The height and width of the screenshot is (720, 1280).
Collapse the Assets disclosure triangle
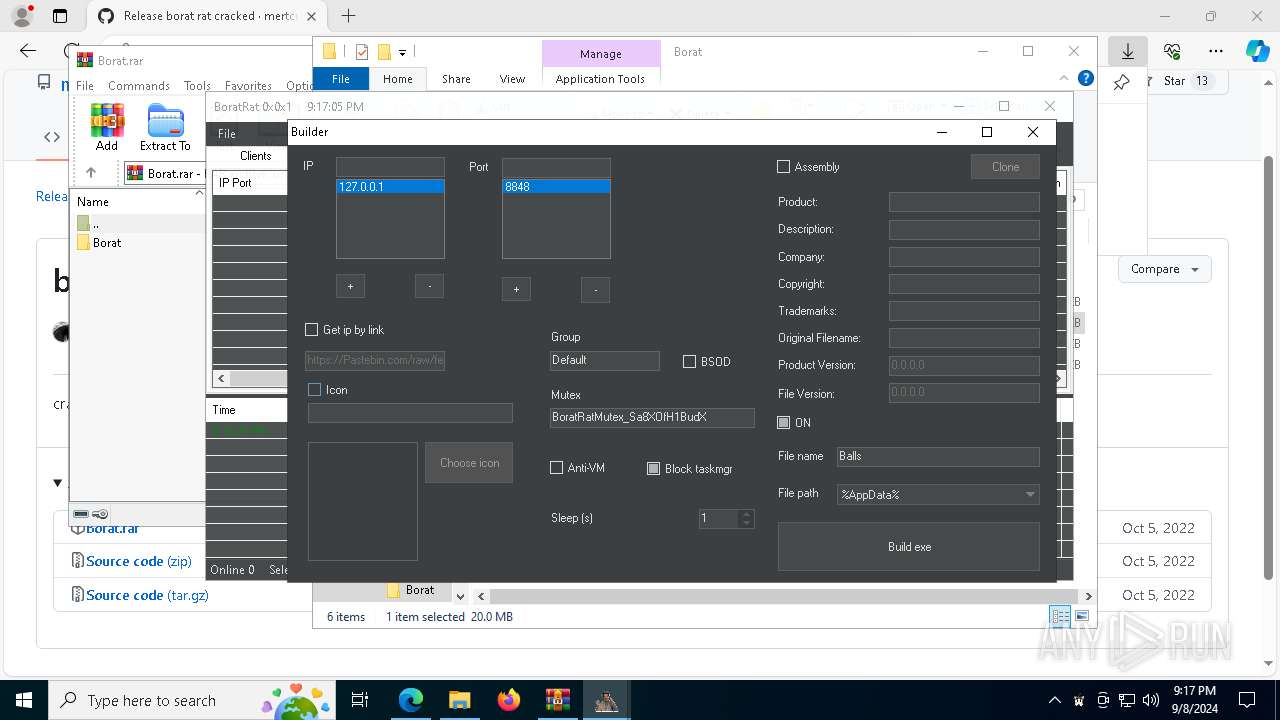point(57,483)
